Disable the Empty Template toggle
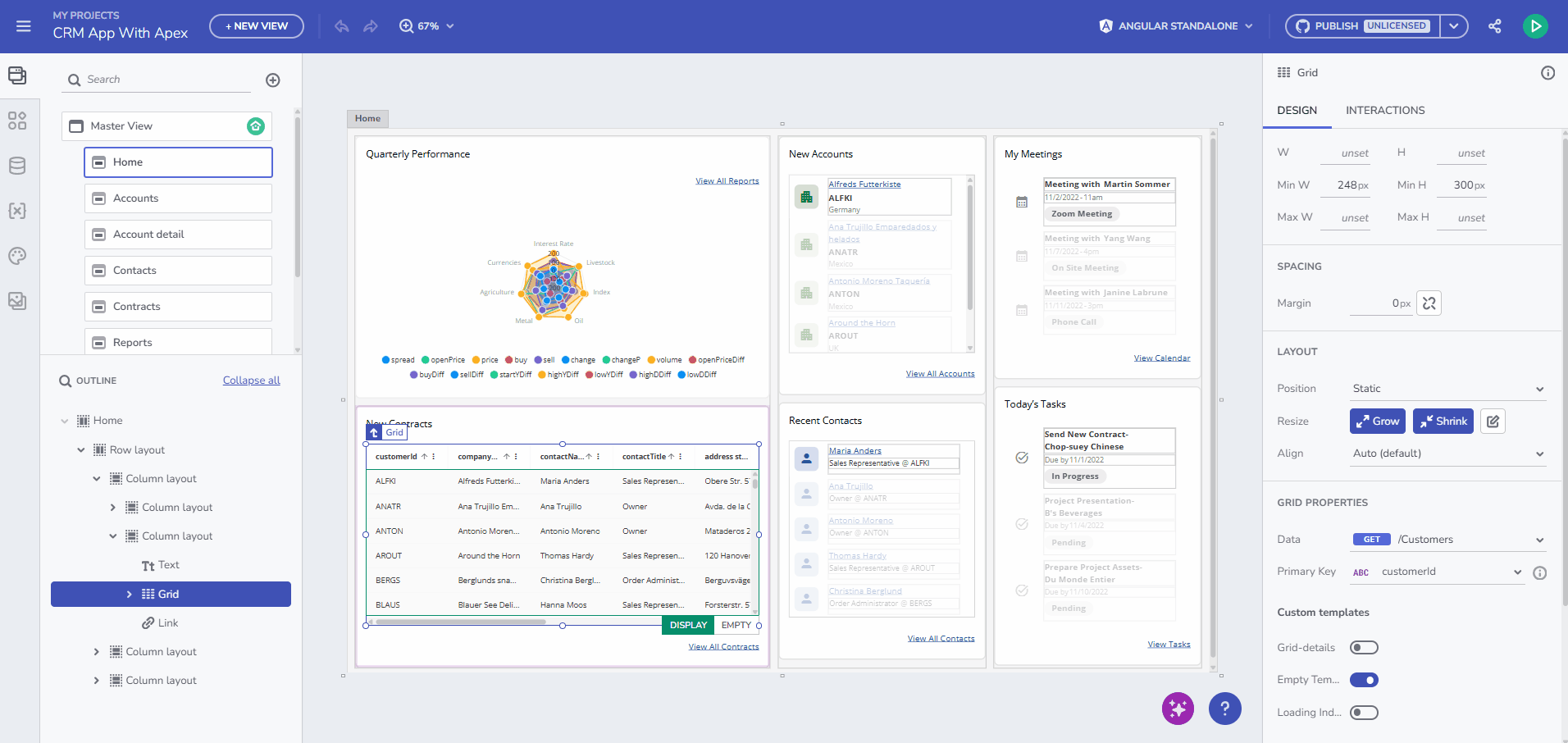 [1364, 680]
